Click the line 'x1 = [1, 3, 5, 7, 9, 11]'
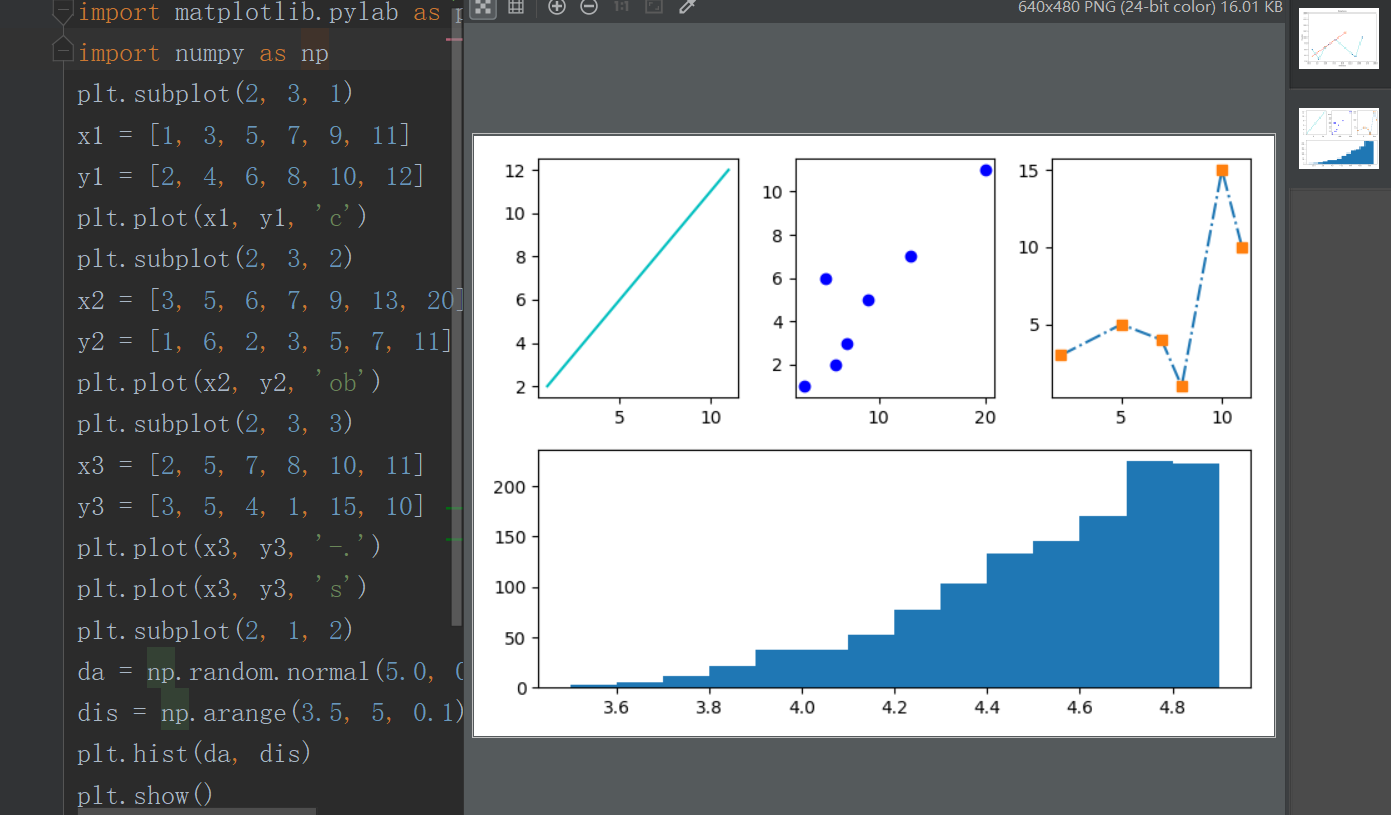 [243, 135]
